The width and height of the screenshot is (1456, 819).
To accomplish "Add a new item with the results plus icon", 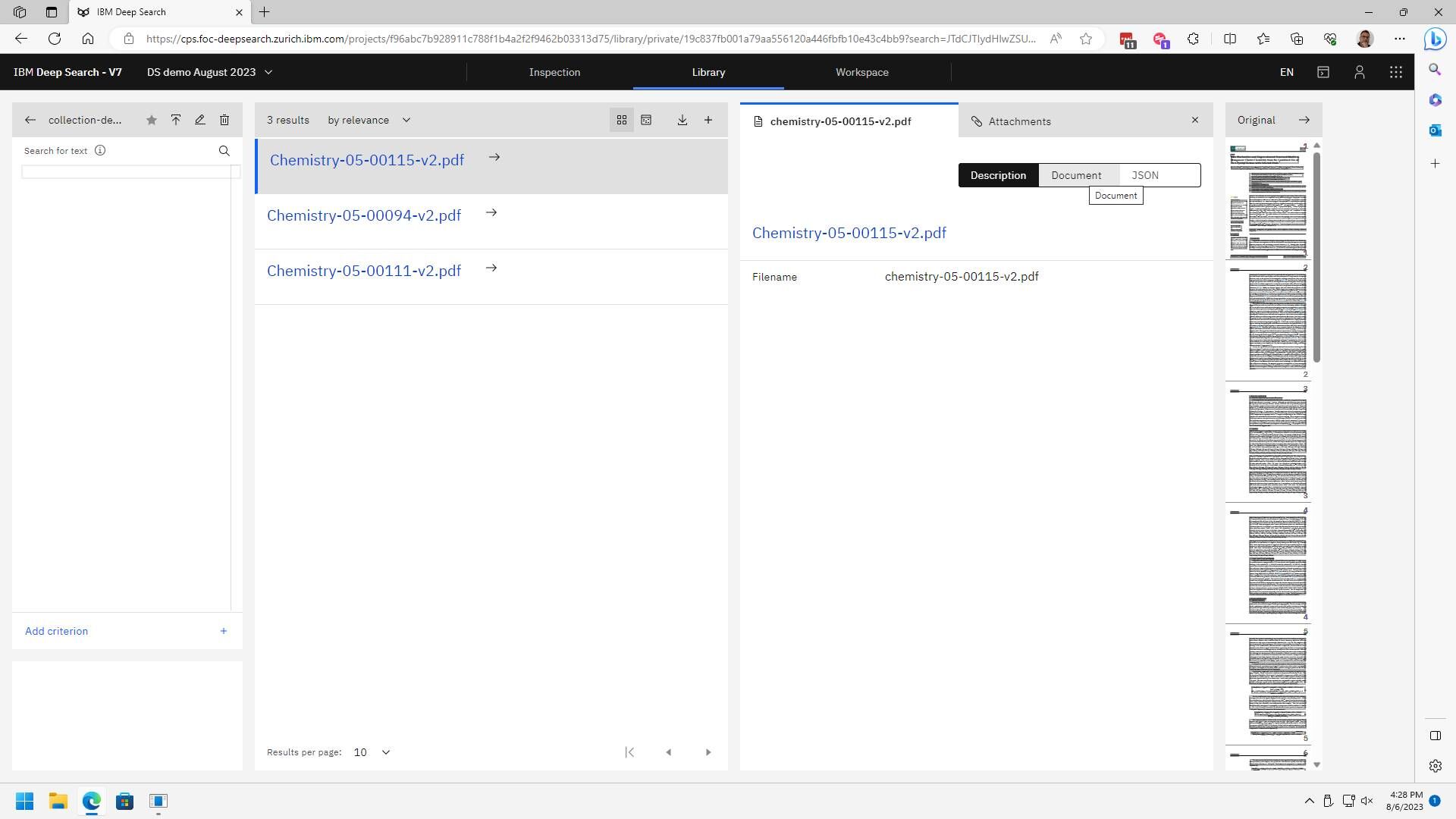I will (x=708, y=120).
